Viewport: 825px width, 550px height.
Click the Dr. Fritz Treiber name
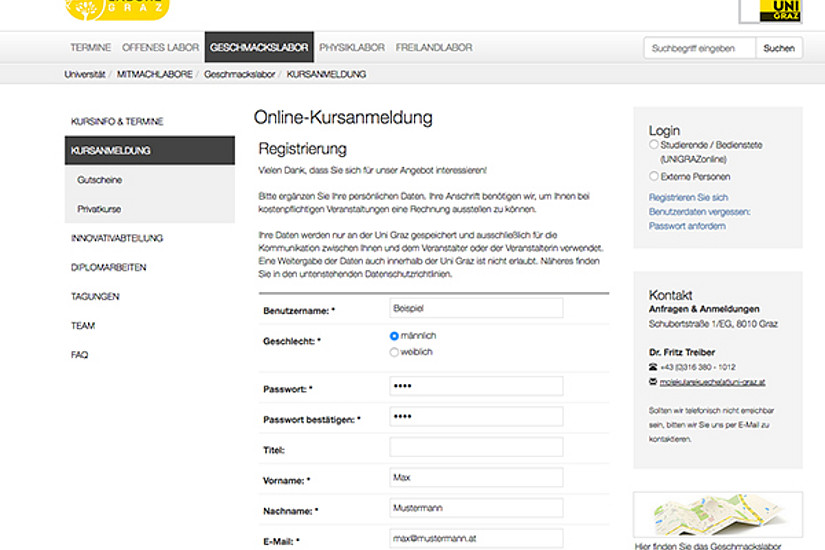click(x=682, y=352)
